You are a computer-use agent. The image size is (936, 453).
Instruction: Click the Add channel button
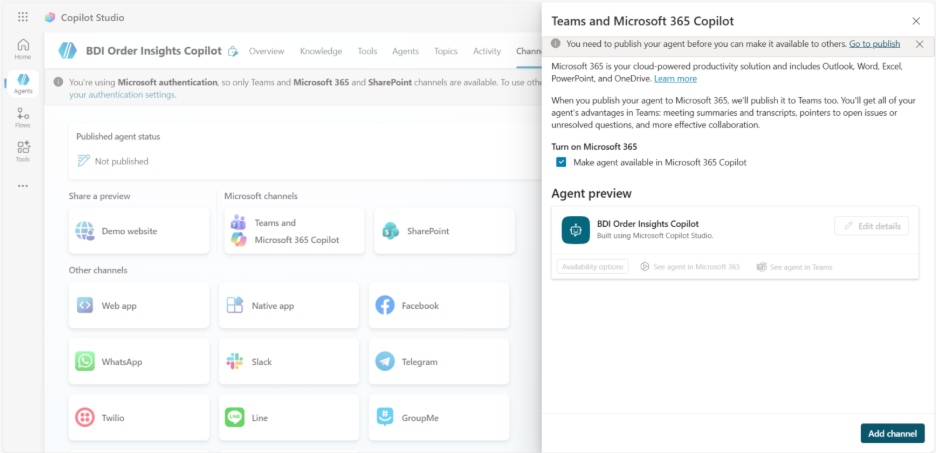point(892,433)
